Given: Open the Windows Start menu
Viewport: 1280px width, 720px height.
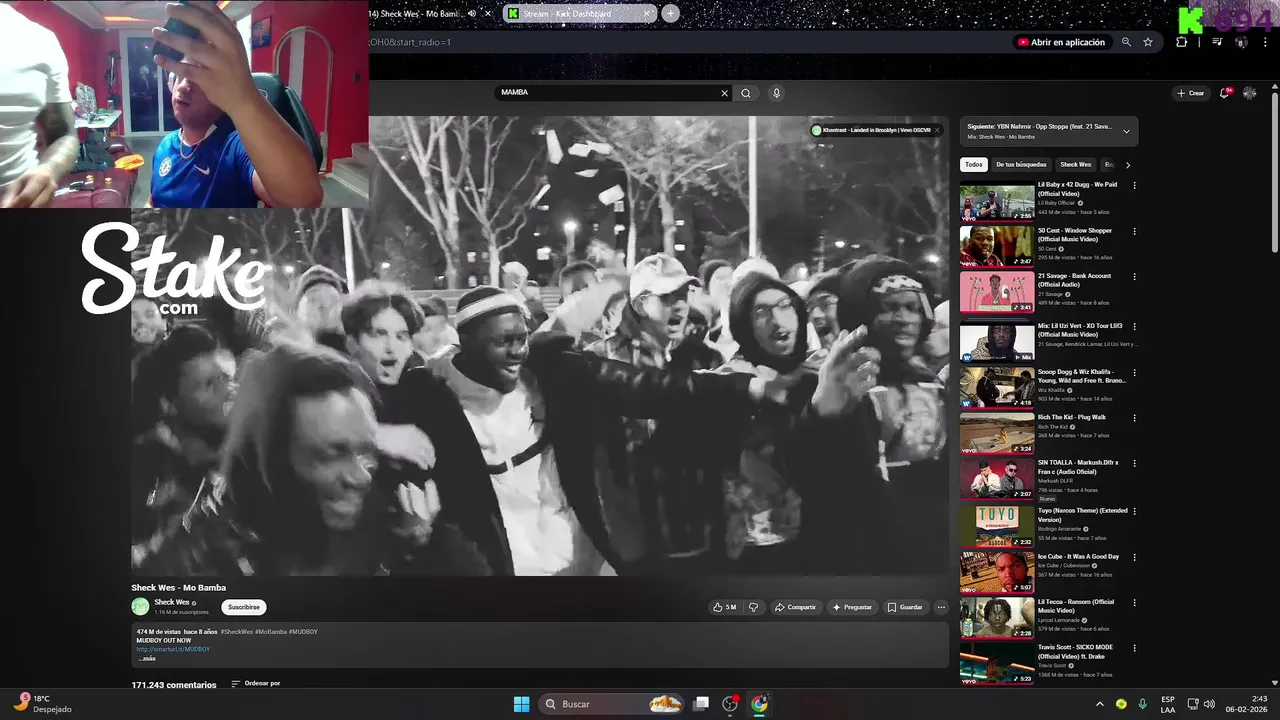Looking at the screenshot, I should coord(521,704).
